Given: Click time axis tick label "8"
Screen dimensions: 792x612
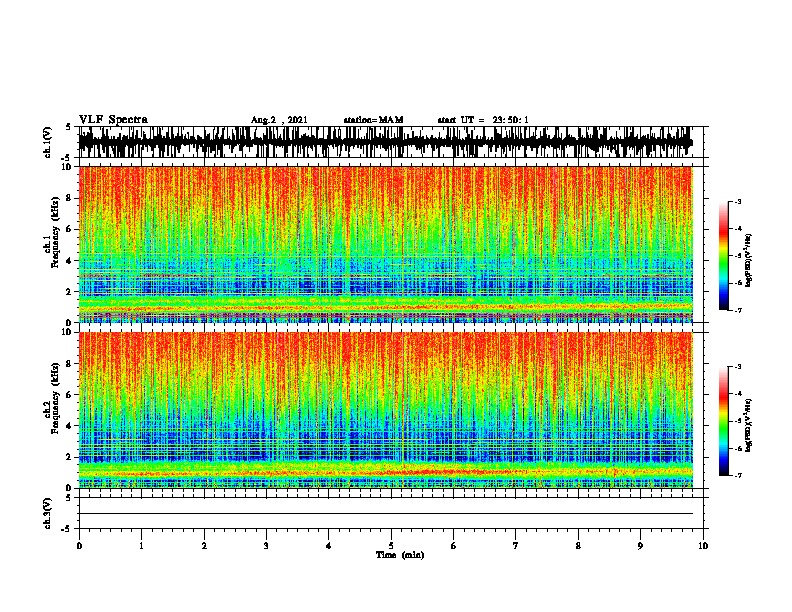Looking at the screenshot, I should coord(578,546).
